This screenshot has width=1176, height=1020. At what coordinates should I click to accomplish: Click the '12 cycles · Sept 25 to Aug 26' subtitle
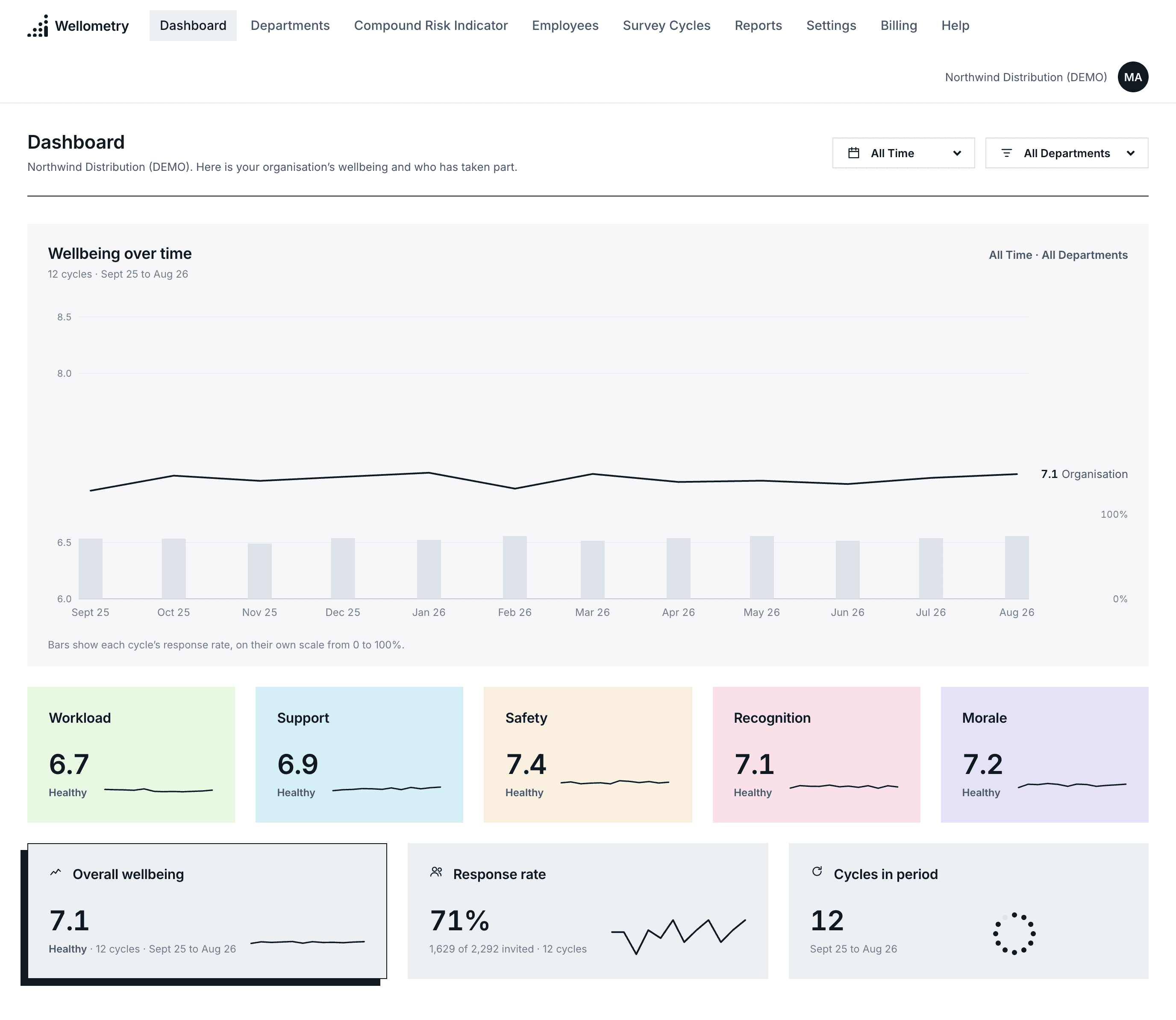[x=118, y=274]
